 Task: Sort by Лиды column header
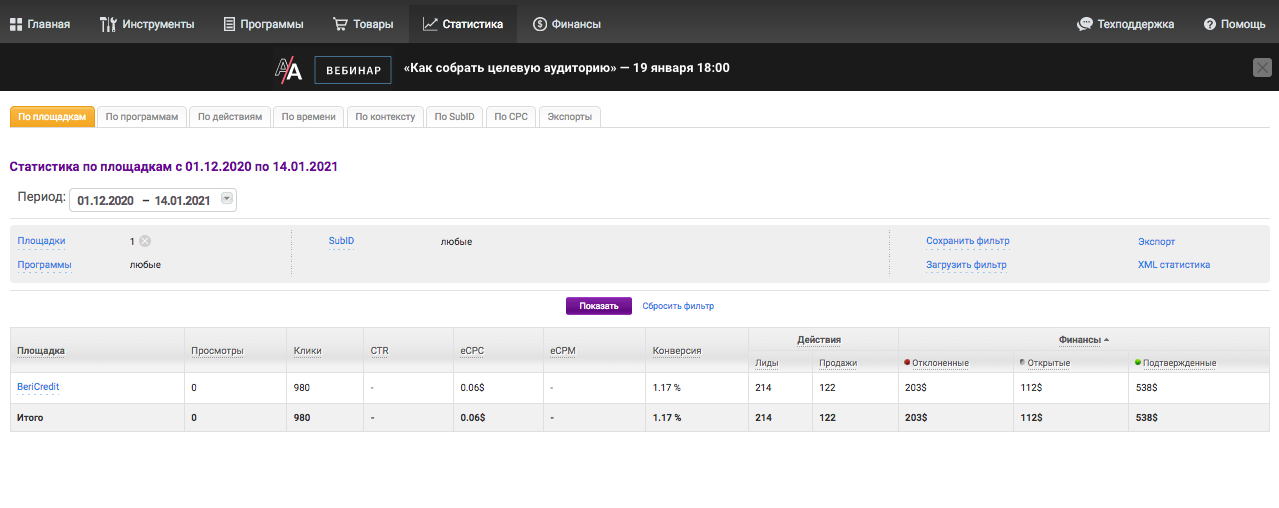(767, 362)
